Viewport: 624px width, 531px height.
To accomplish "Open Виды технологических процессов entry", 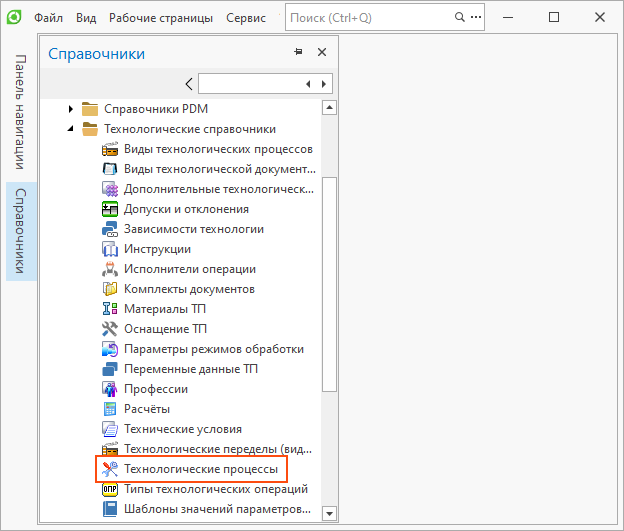I will pyautogui.click(x=218, y=149).
